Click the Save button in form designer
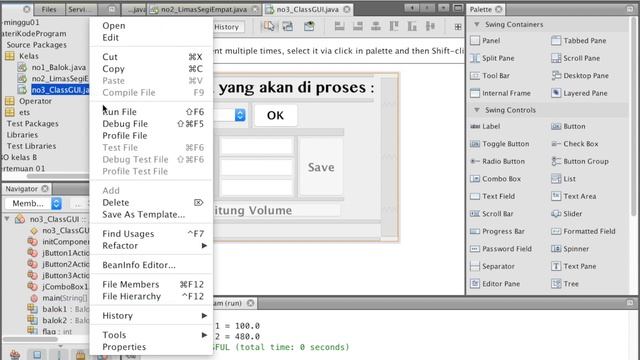The image size is (640, 360). tap(321, 167)
